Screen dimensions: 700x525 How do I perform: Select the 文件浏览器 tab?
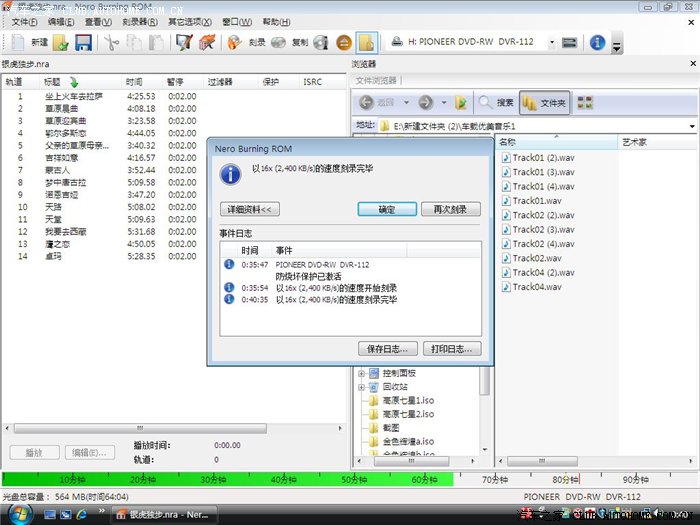376,80
